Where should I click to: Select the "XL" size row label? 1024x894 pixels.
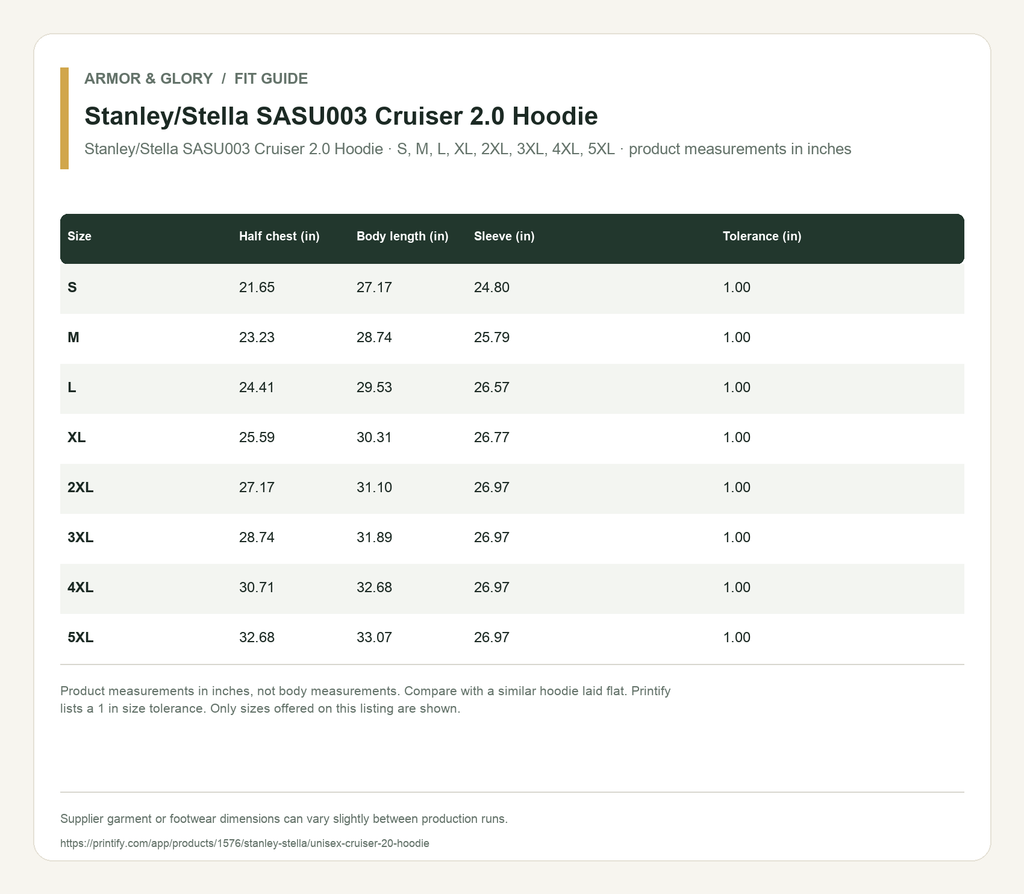[x=76, y=438]
